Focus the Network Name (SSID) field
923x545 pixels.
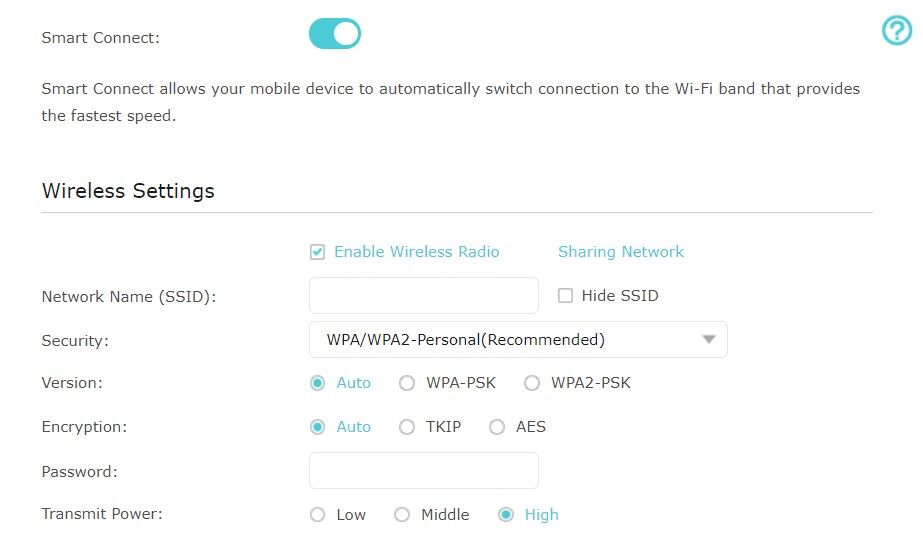[424, 296]
